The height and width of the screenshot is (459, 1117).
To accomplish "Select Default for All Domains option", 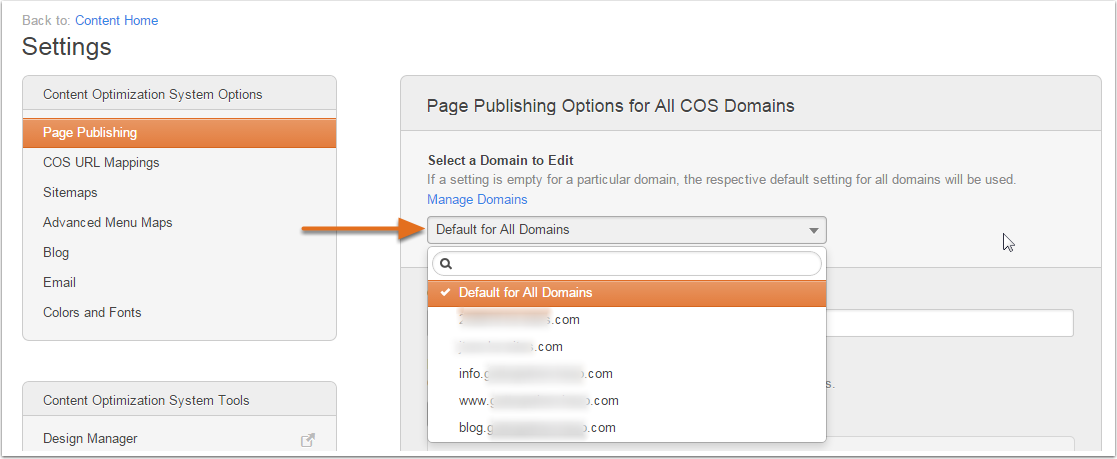I will [627, 293].
